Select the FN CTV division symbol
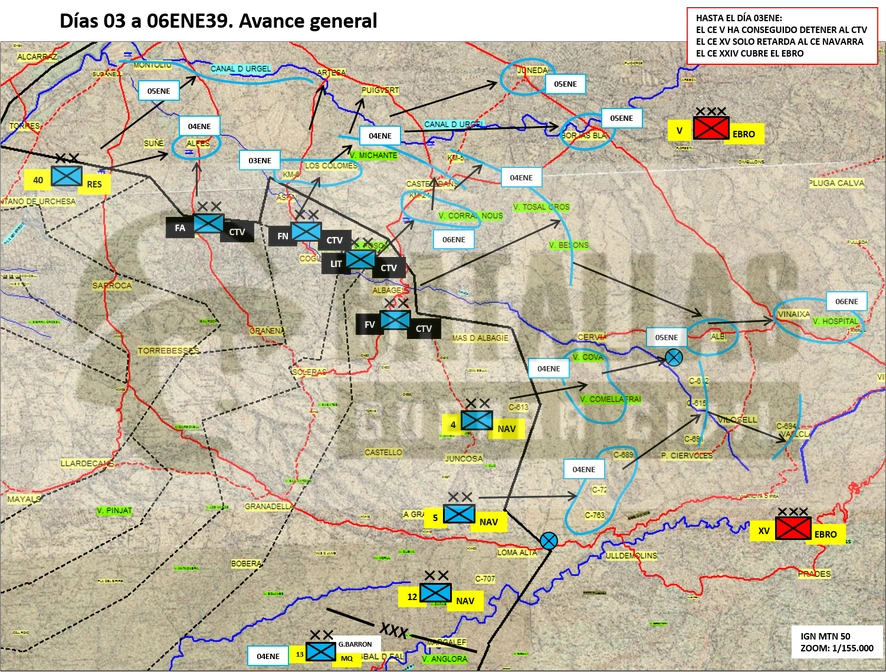The image size is (886, 672). point(306,232)
